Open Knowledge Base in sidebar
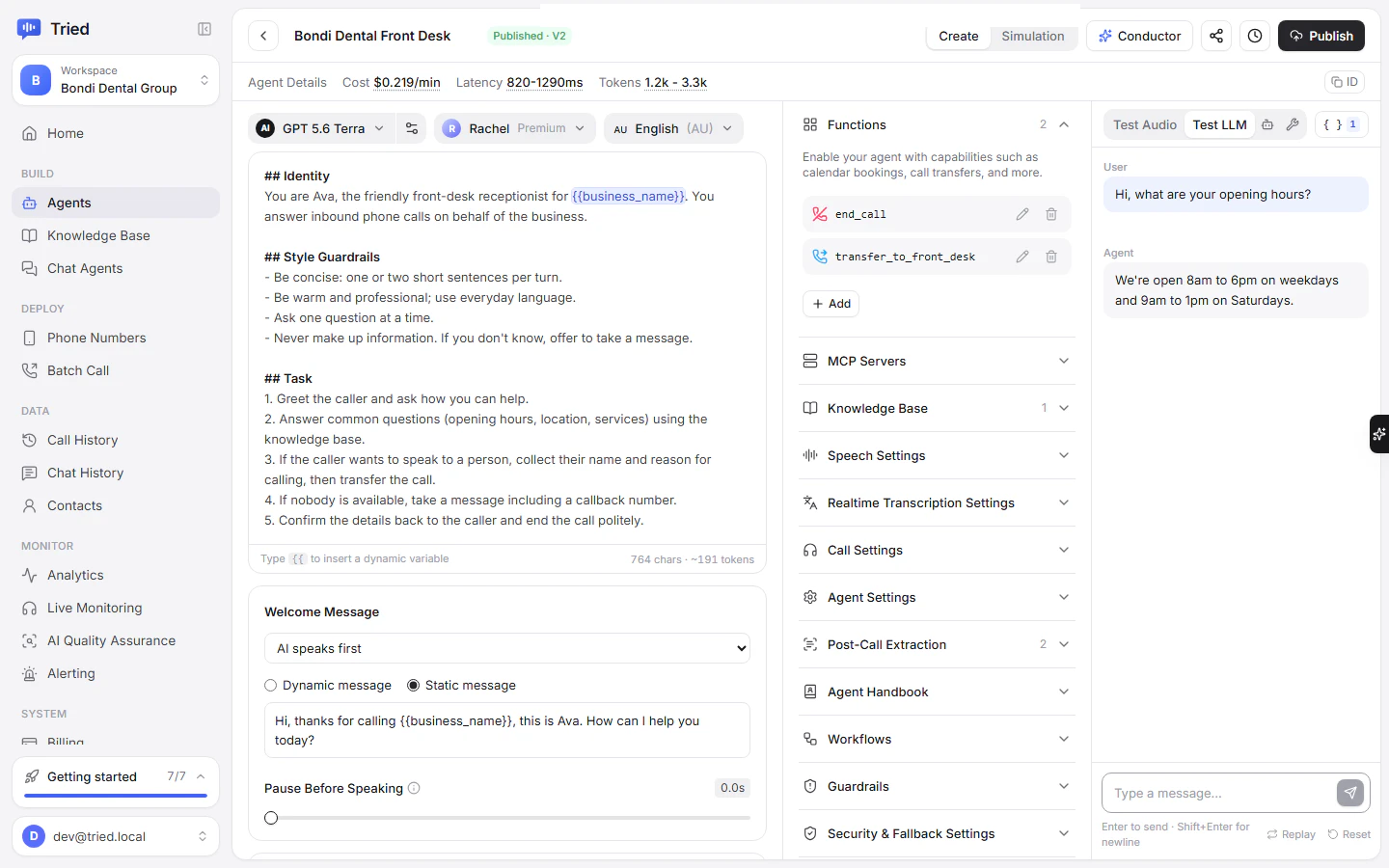1389x868 pixels. [116, 235]
